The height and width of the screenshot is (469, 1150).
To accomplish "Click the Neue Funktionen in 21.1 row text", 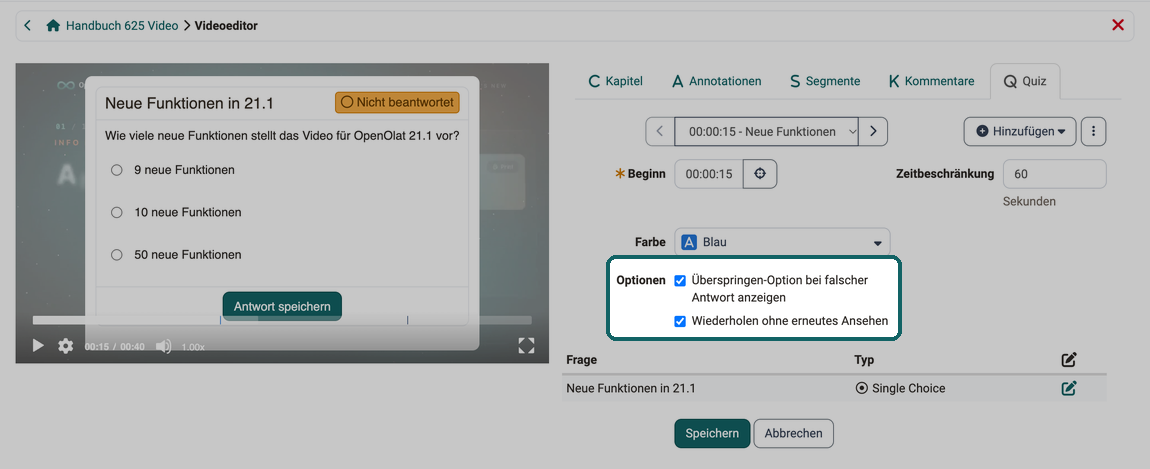I will (x=631, y=388).
